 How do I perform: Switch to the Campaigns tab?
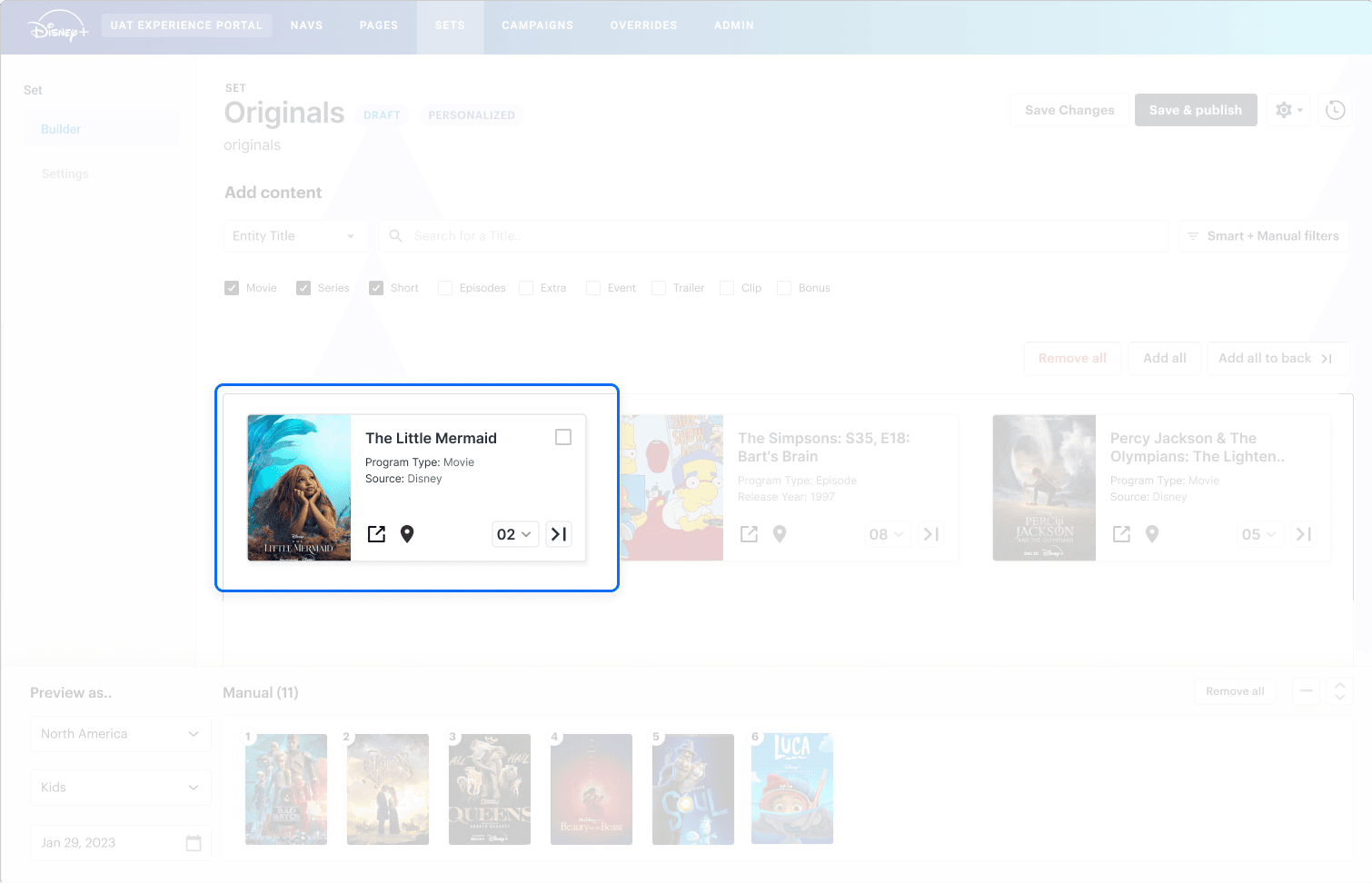pyautogui.click(x=537, y=25)
